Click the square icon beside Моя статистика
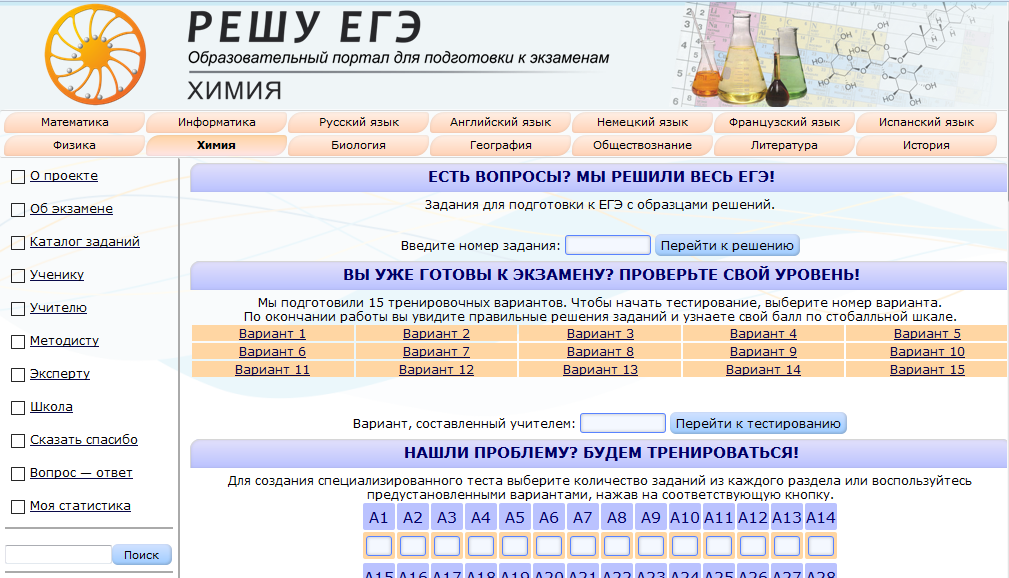Viewport: 1009px width, 578px height. point(17,507)
